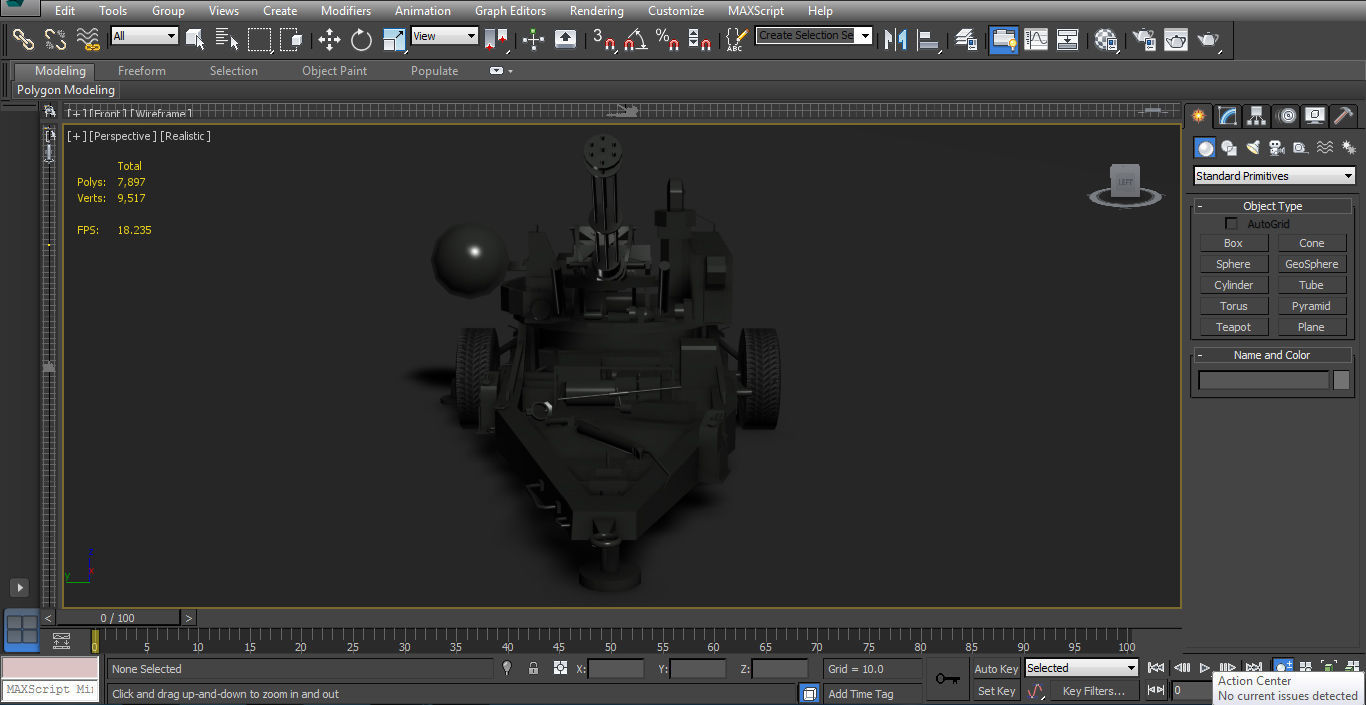Enable the AutoGrid checkbox
The width and height of the screenshot is (1366, 705).
(x=1232, y=224)
